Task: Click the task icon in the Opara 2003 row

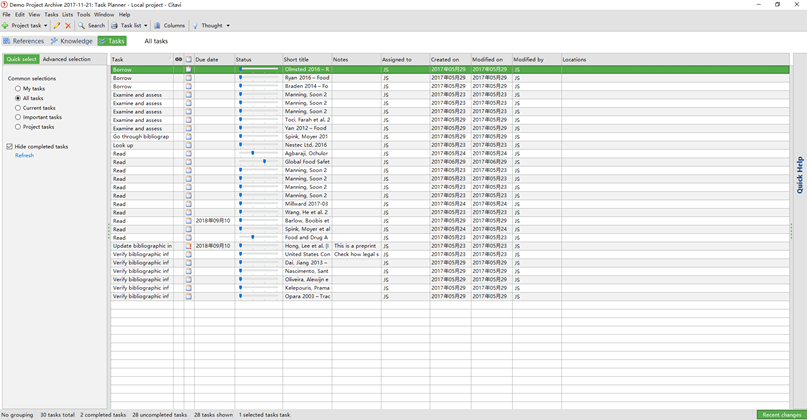Action: (189, 296)
